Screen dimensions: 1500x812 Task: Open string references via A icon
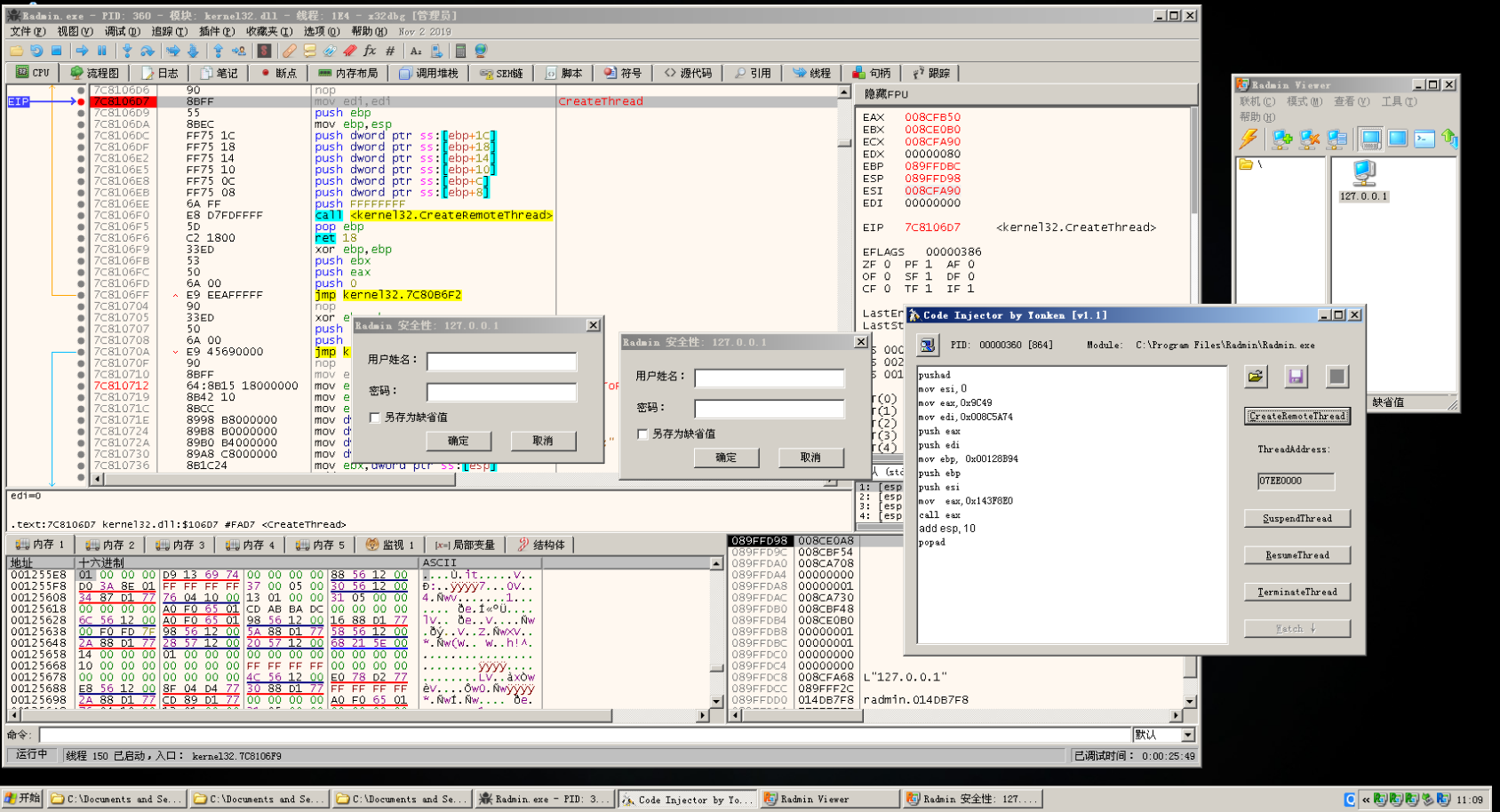[416, 51]
